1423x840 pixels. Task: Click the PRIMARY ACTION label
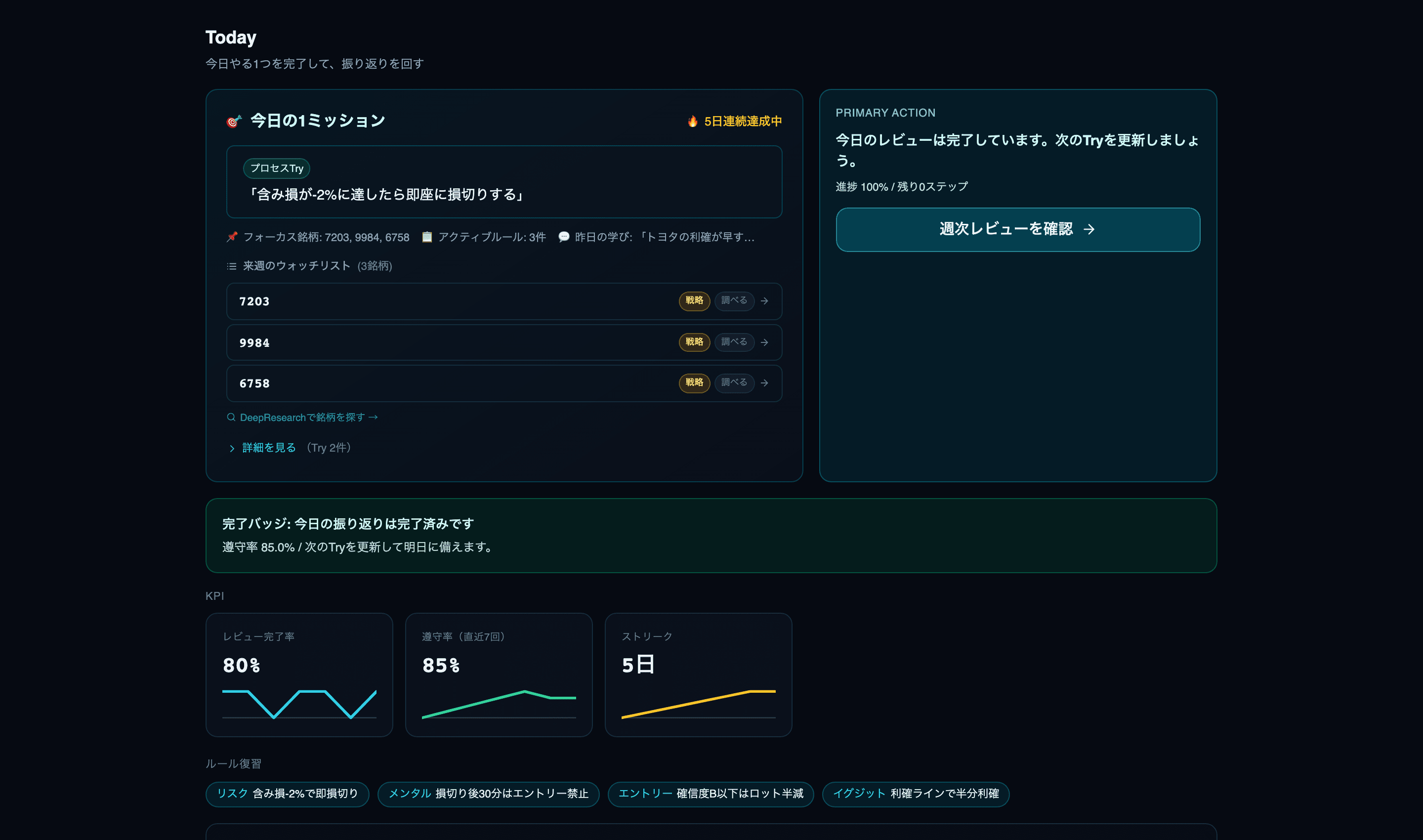point(885,113)
